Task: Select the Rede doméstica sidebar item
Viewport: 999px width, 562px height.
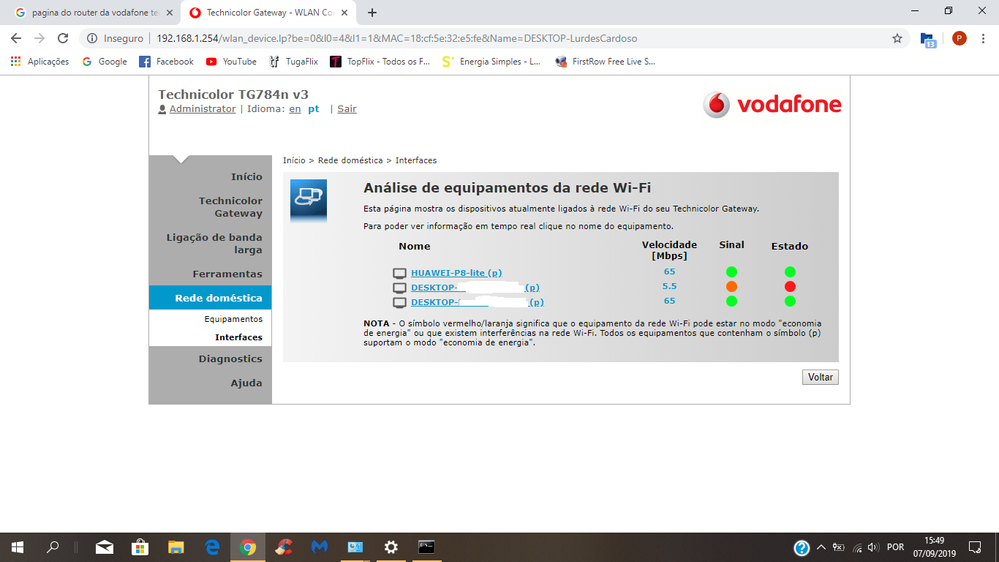Action: point(210,298)
